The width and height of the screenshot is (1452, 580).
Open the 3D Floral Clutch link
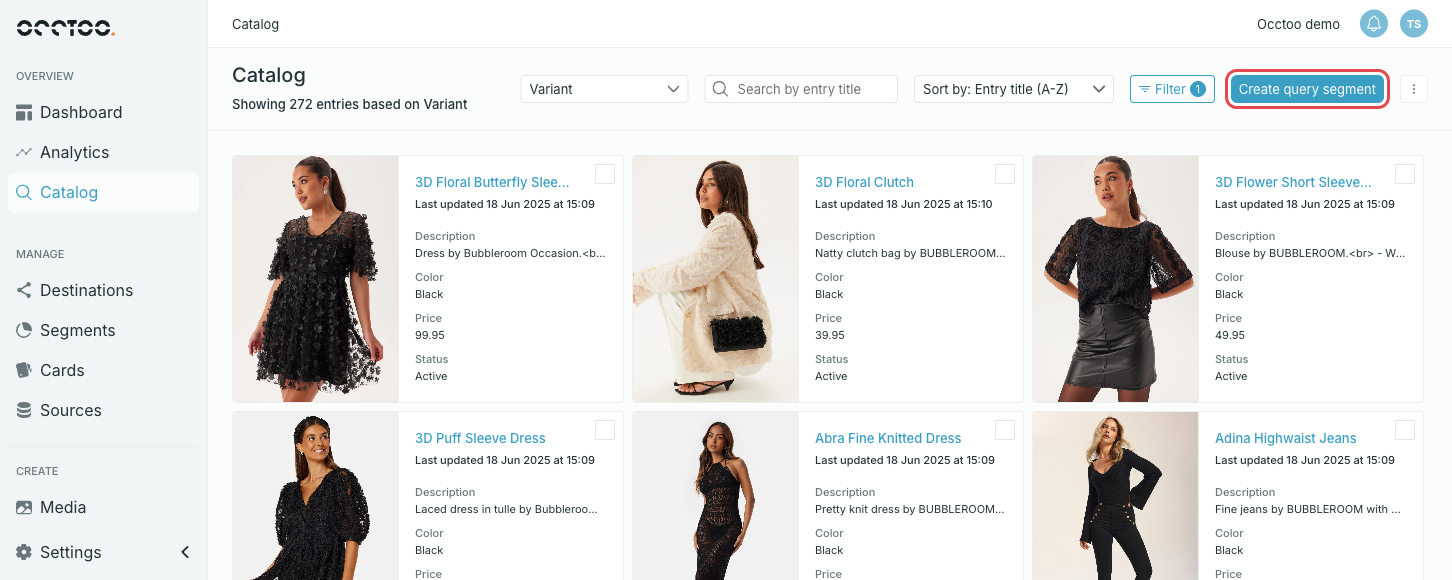[x=864, y=182]
